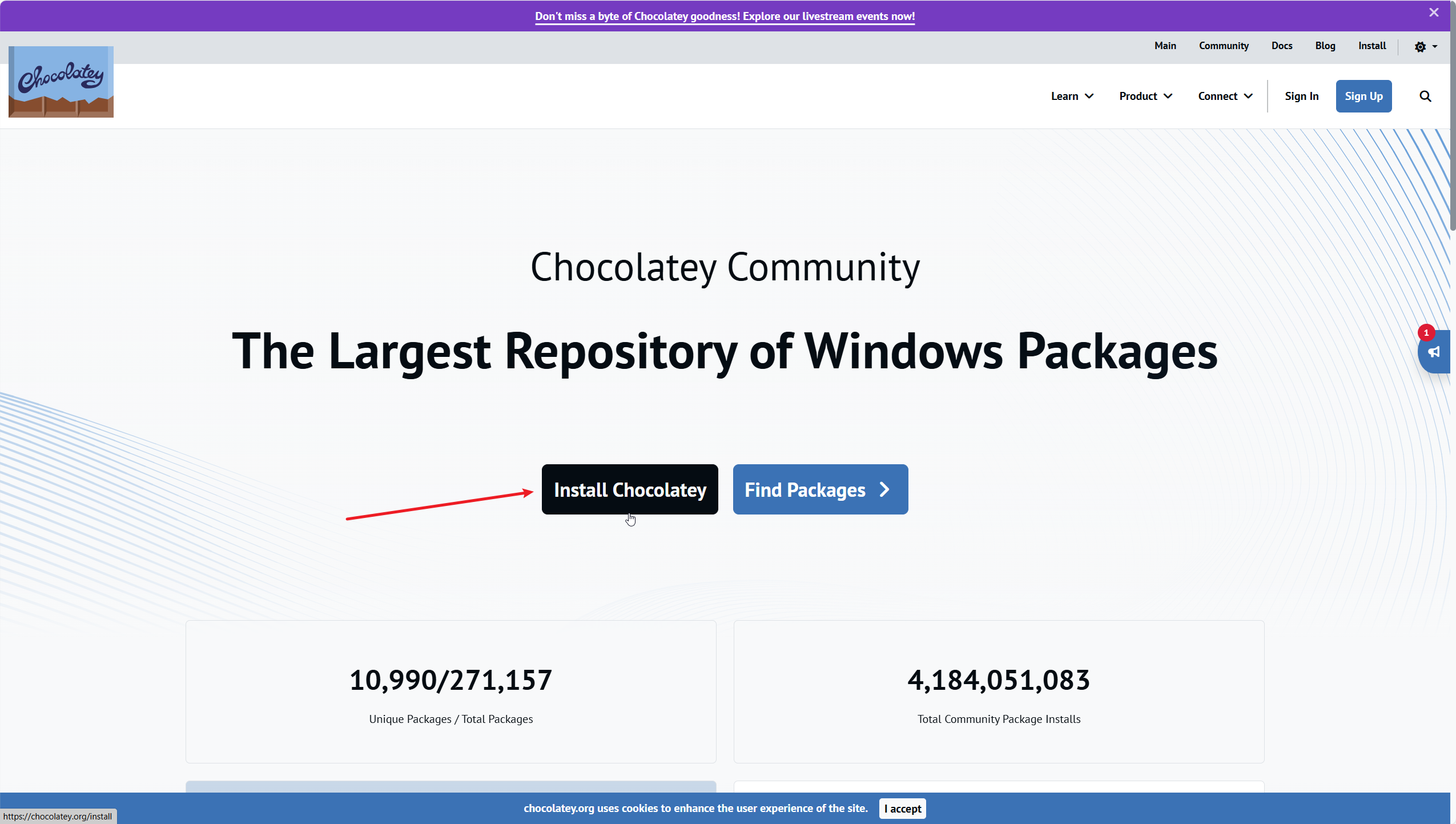Click the Sign Up button
The height and width of the screenshot is (824, 1456).
1363,96
